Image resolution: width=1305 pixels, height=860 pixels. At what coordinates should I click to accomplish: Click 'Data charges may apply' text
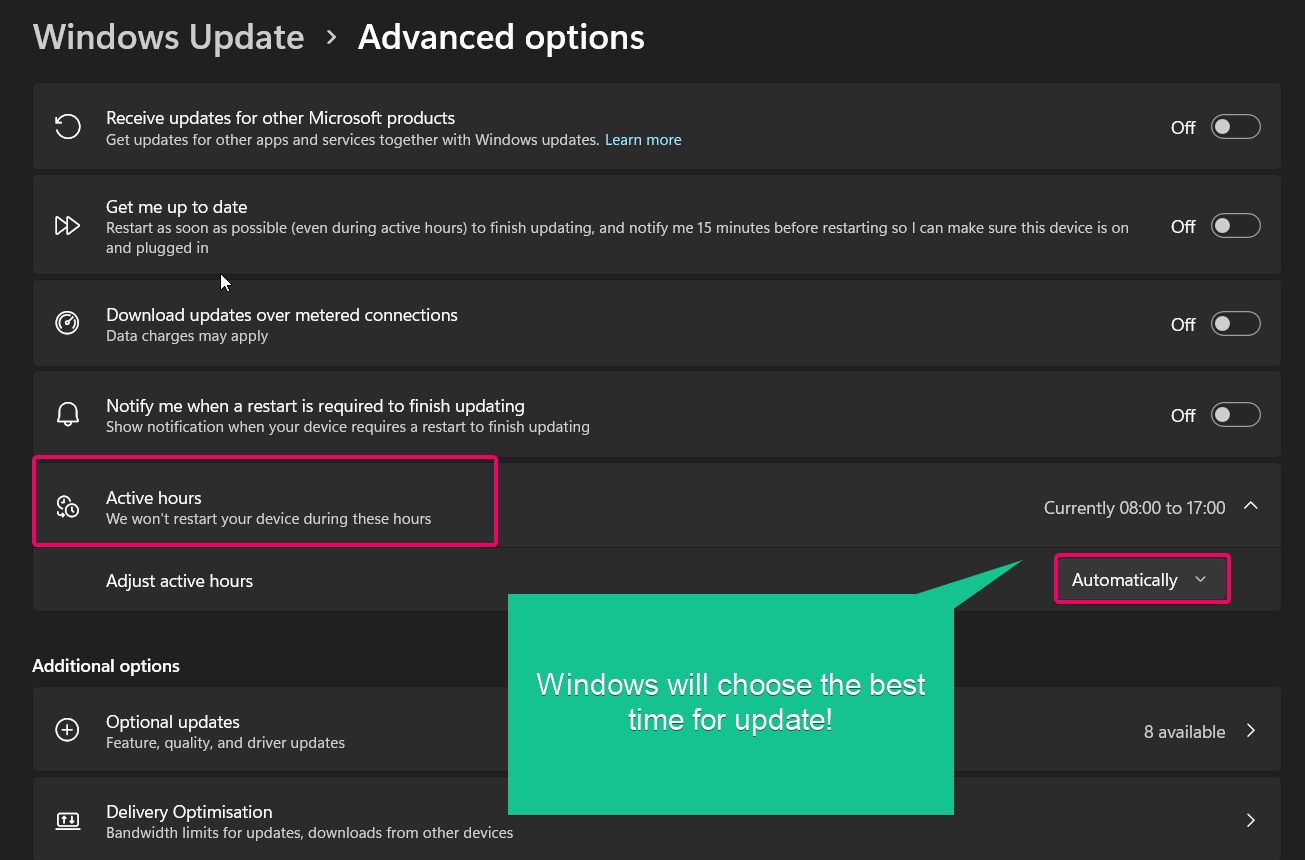[x=187, y=336]
